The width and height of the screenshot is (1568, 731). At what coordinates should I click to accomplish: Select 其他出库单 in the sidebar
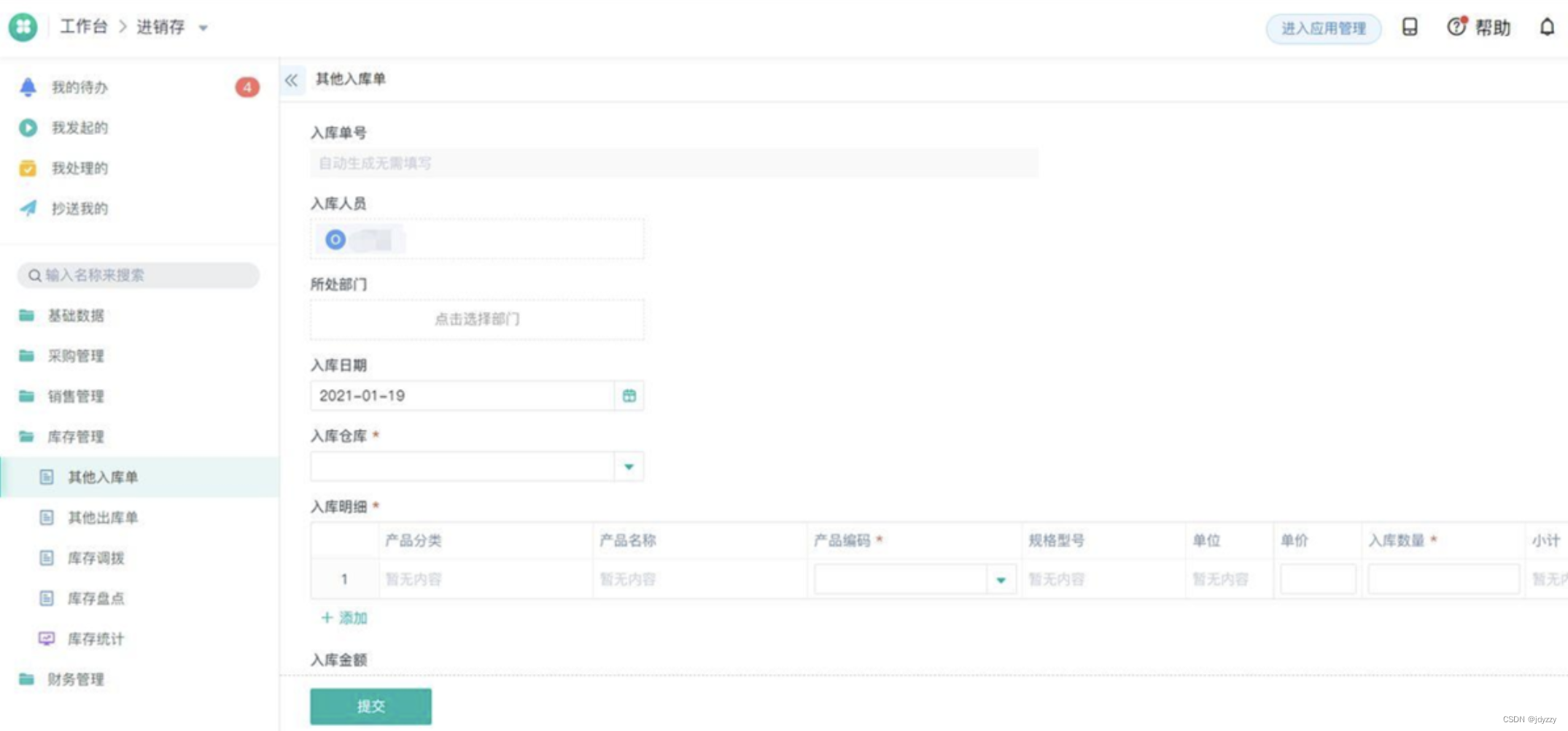tap(140, 517)
